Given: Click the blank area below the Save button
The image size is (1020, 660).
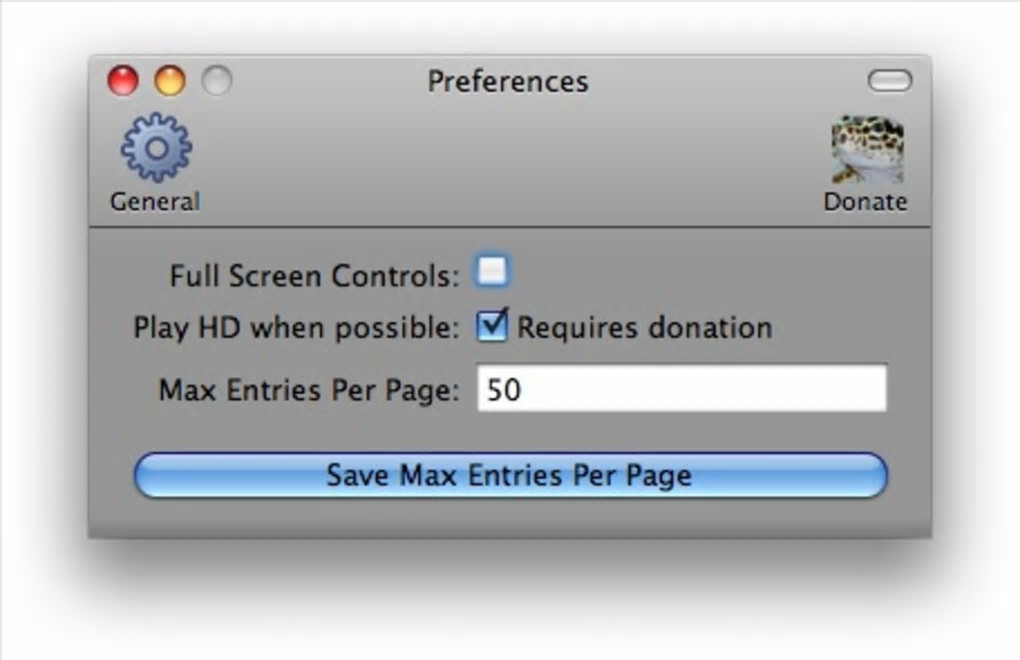Looking at the screenshot, I should click(x=510, y=518).
